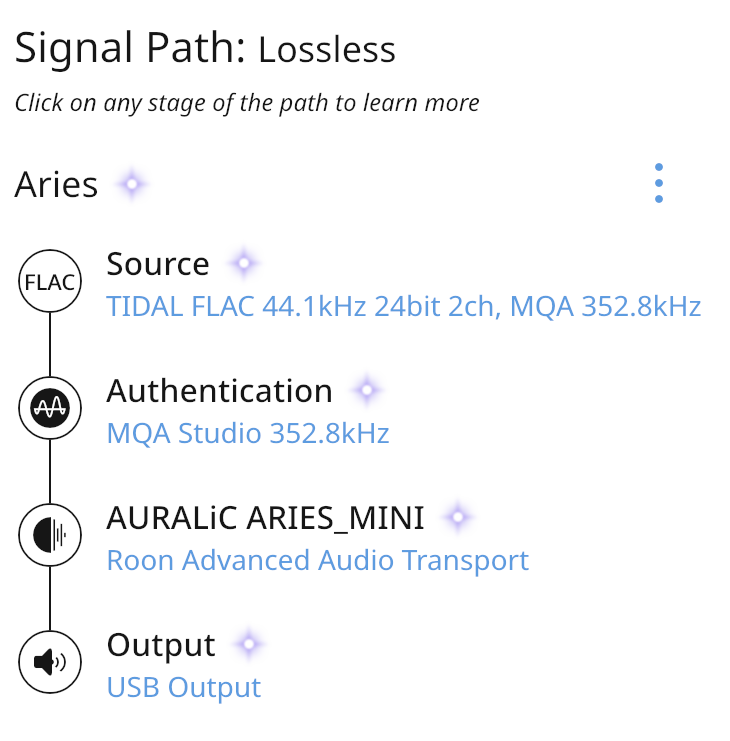The image size is (730, 741).
Task: Open the USB Output stage link
Action: click(x=184, y=687)
